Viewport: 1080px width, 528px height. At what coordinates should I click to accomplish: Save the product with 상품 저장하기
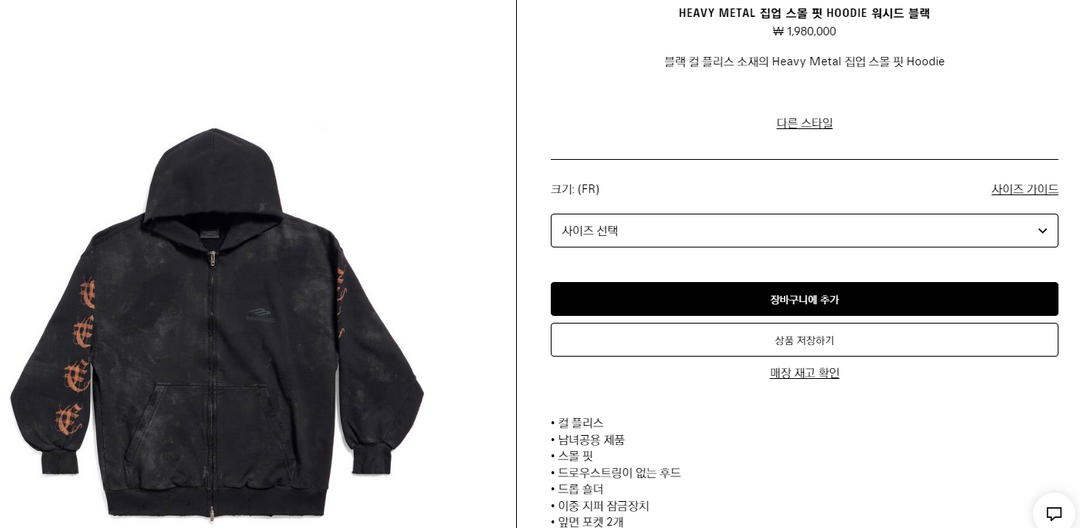click(x=804, y=340)
